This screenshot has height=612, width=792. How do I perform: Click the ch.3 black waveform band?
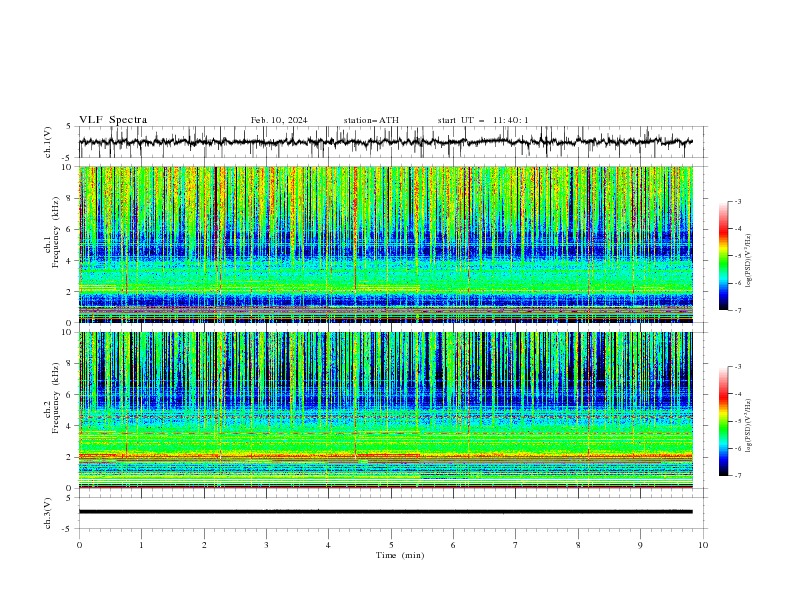pos(386,512)
